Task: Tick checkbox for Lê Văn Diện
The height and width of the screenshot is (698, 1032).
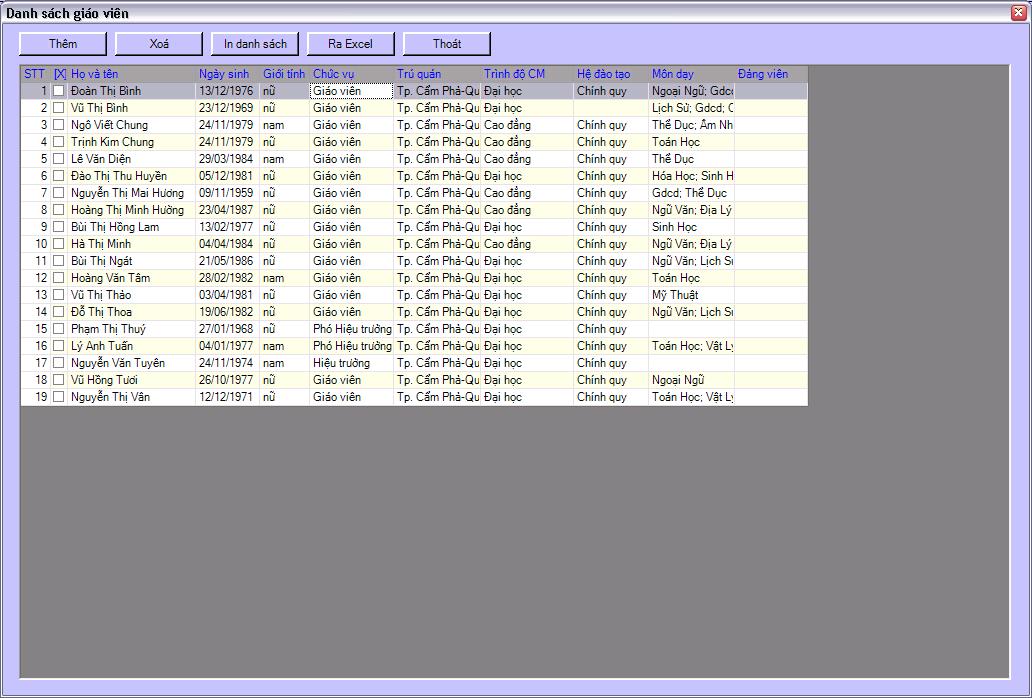Action: [59, 159]
